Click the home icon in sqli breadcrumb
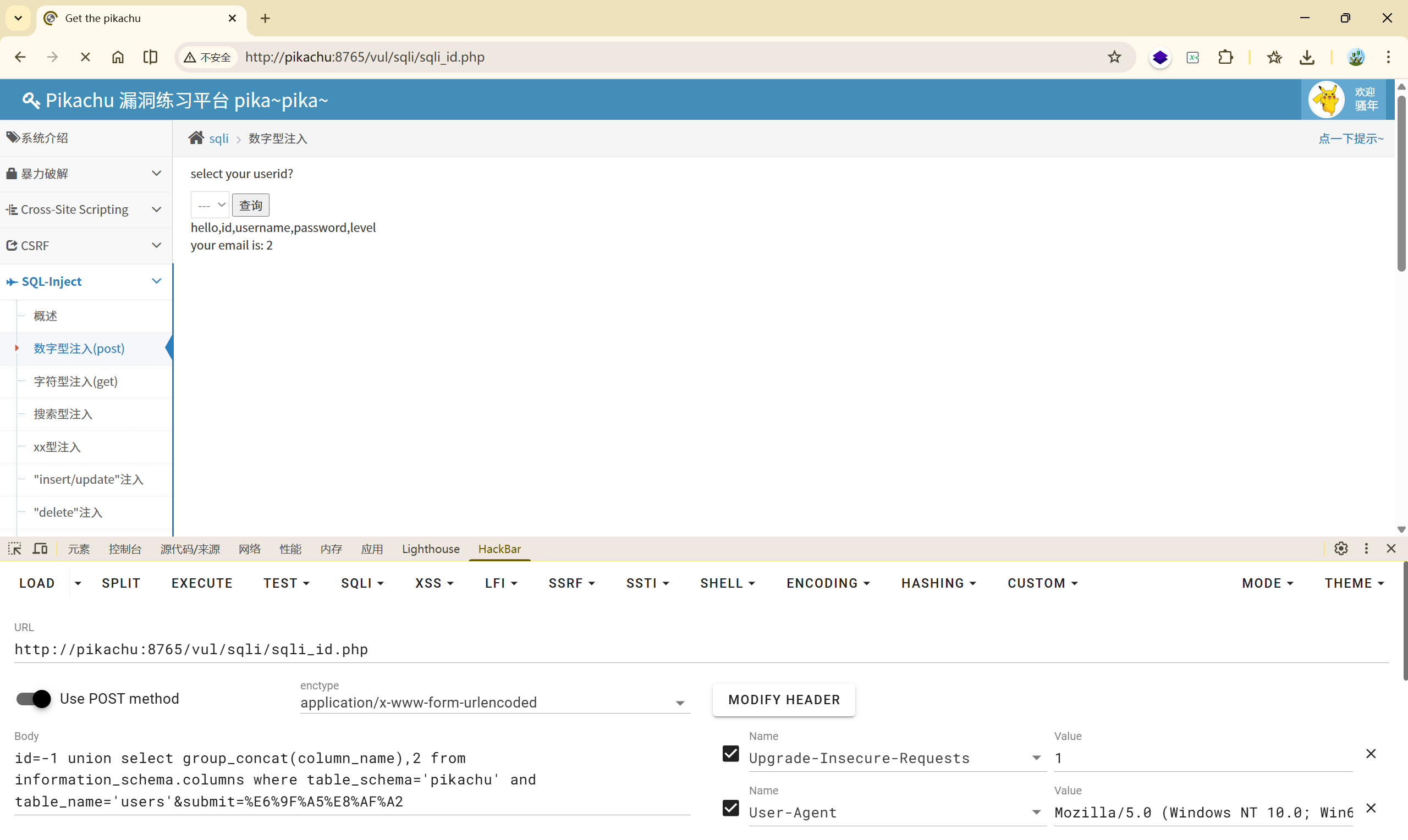Viewport: 1408px width, 840px height. coord(196,138)
